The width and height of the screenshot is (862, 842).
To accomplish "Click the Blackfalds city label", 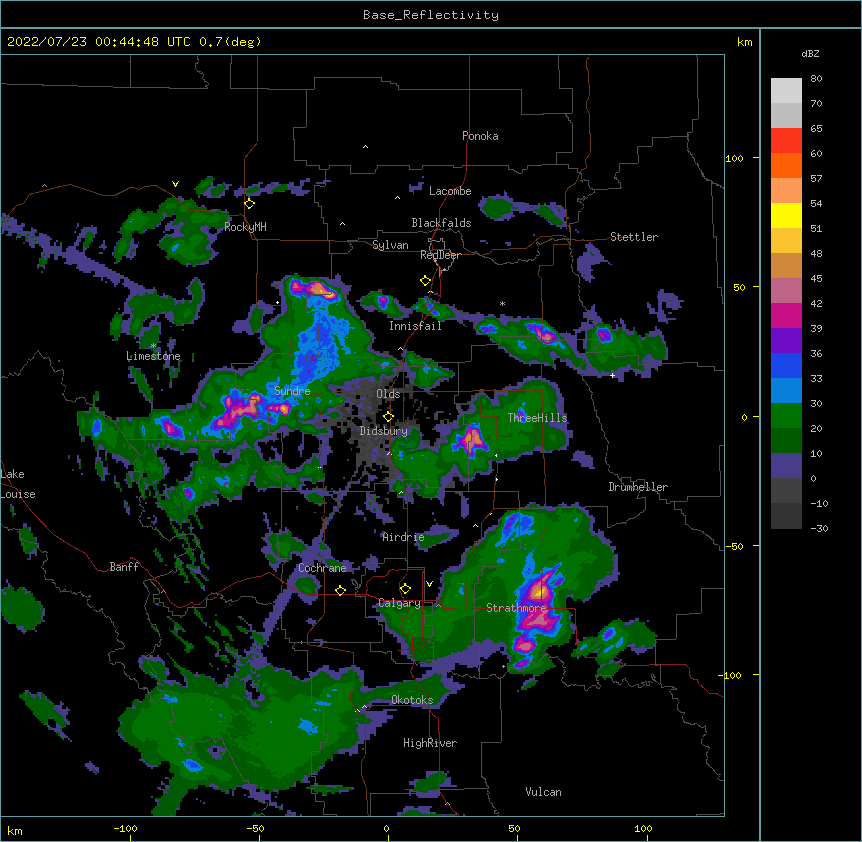I will coord(441,223).
